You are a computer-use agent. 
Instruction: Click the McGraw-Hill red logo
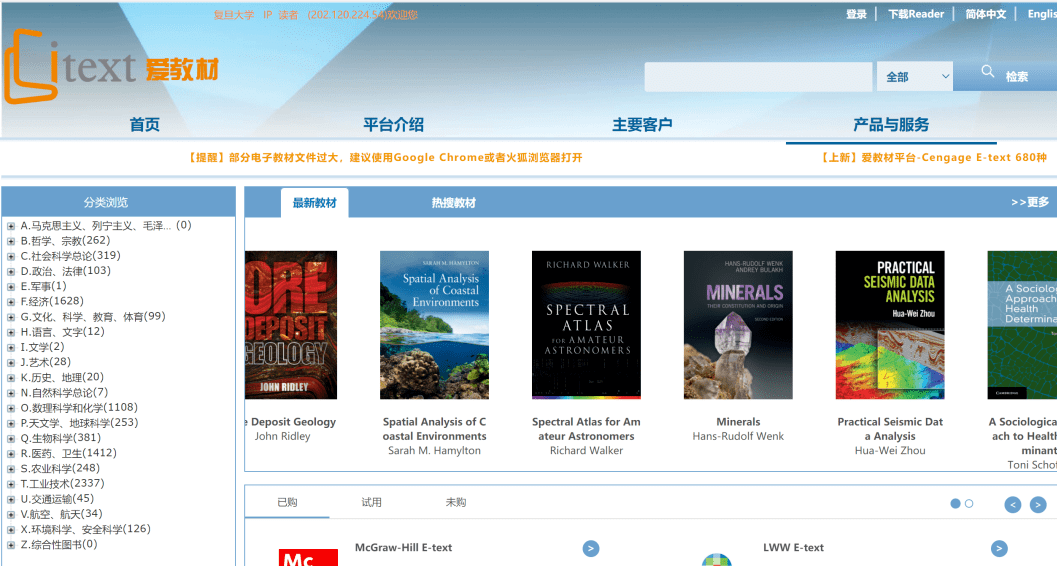point(308,557)
